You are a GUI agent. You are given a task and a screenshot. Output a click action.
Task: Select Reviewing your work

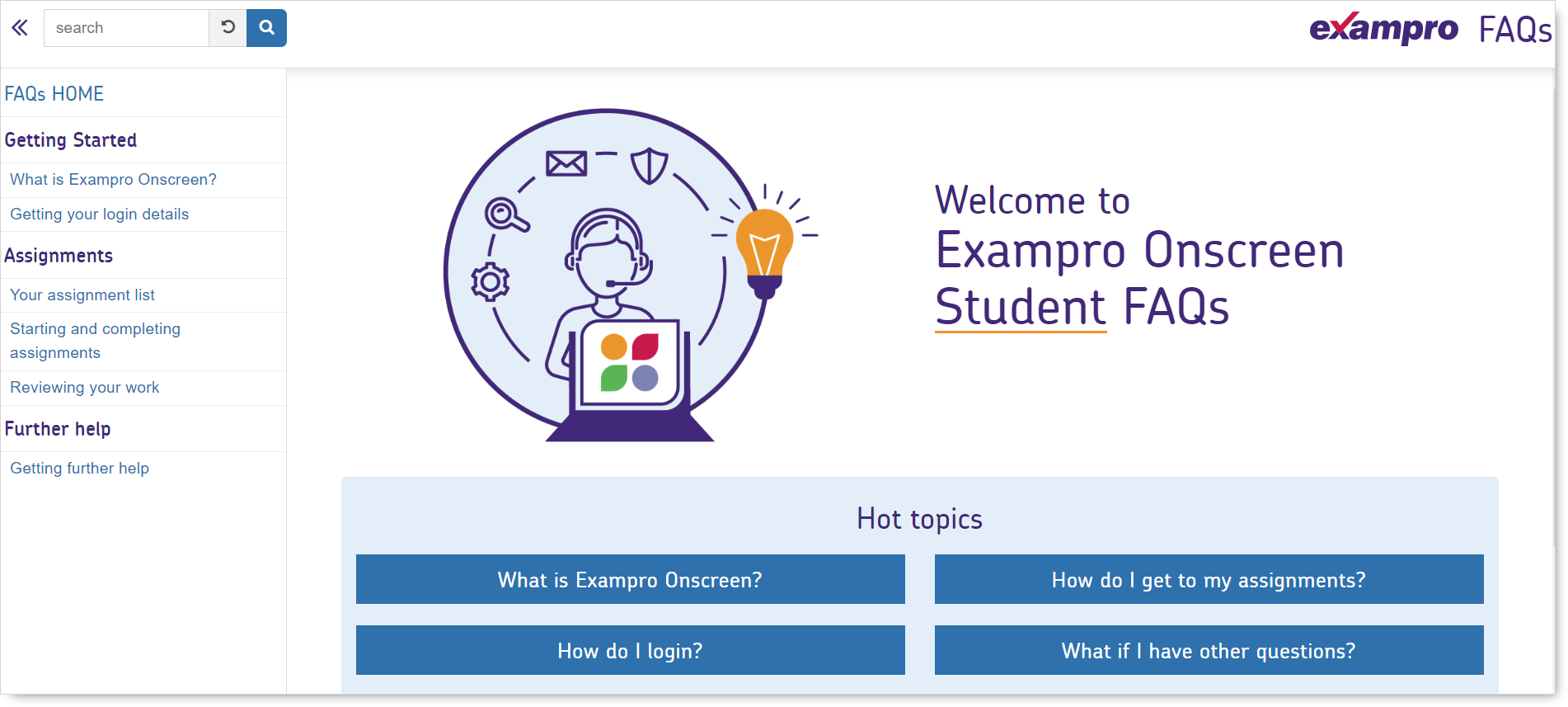85,388
